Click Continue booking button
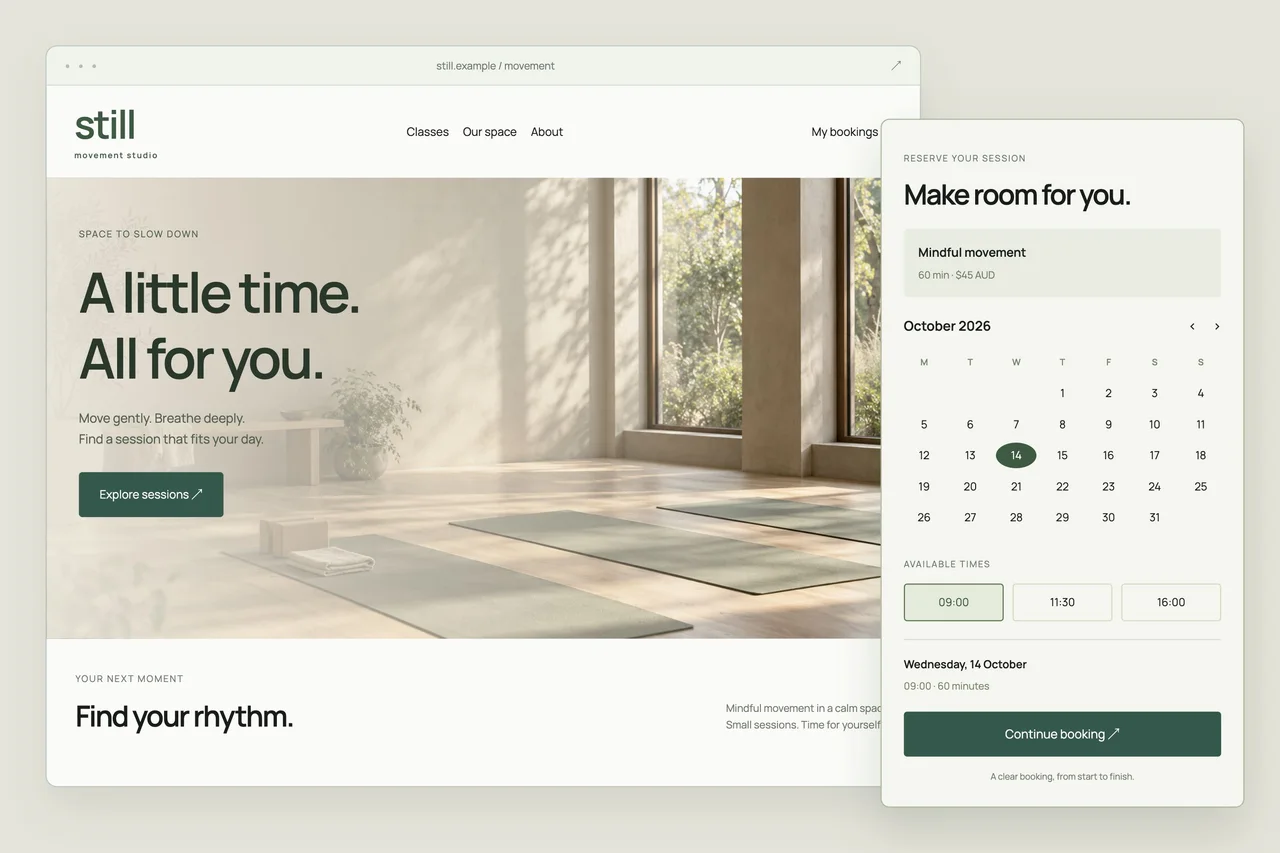The width and height of the screenshot is (1280, 853). click(x=1062, y=734)
